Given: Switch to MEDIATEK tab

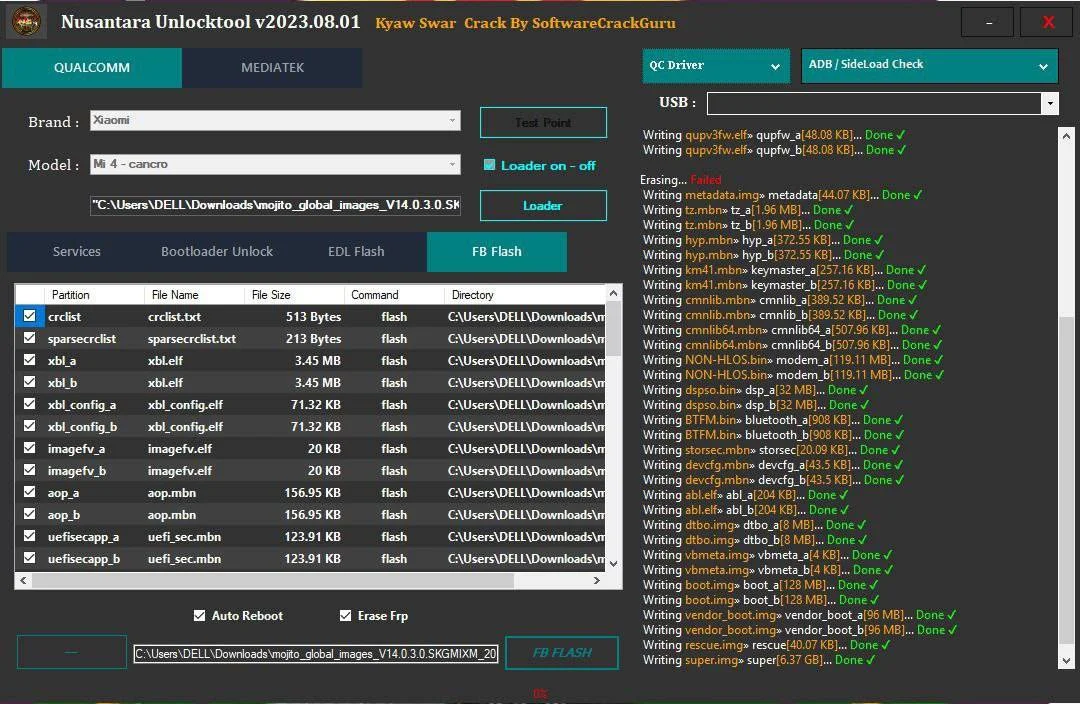Looking at the screenshot, I should tap(272, 68).
